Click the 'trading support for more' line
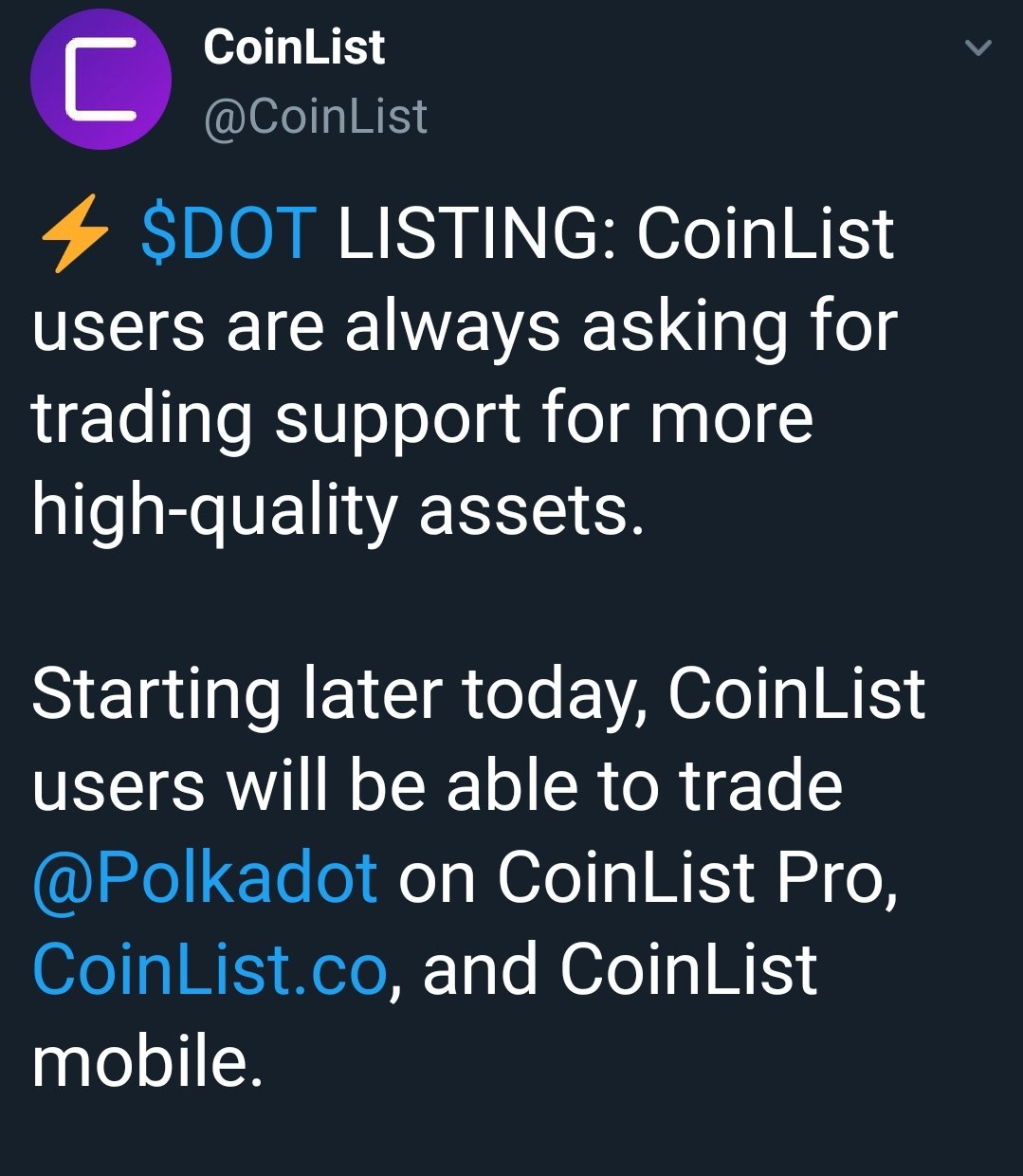1023x1176 pixels. [x=423, y=418]
